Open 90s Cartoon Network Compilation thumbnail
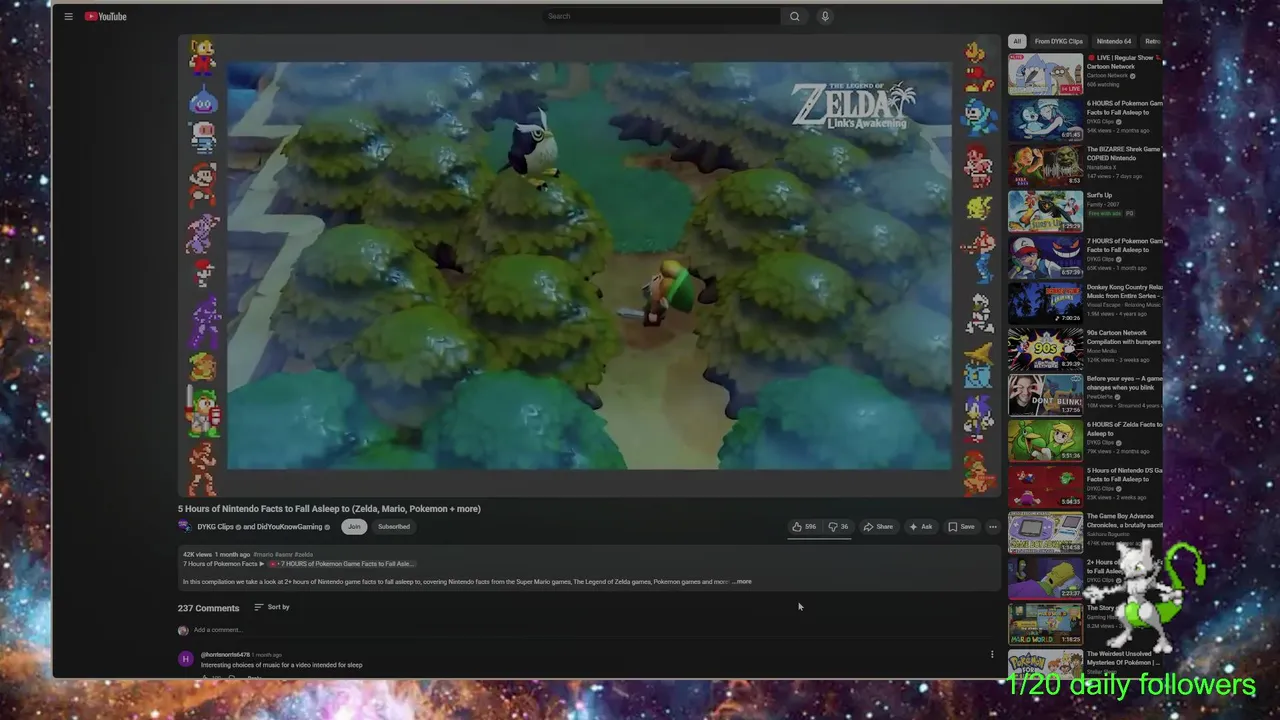The height and width of the screenshot is (720, 1280). click(x=1045, y=350)
